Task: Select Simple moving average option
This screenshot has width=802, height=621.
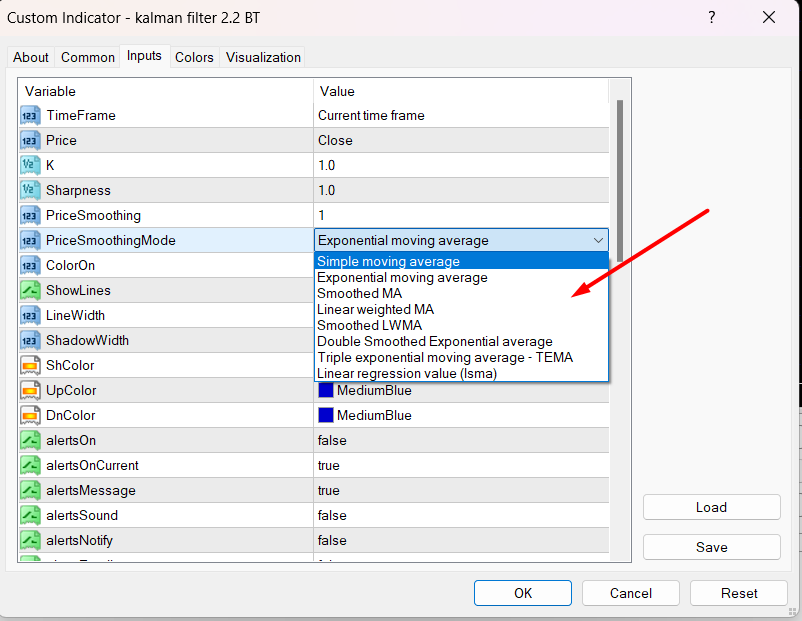Action: [x=461, y=261]
